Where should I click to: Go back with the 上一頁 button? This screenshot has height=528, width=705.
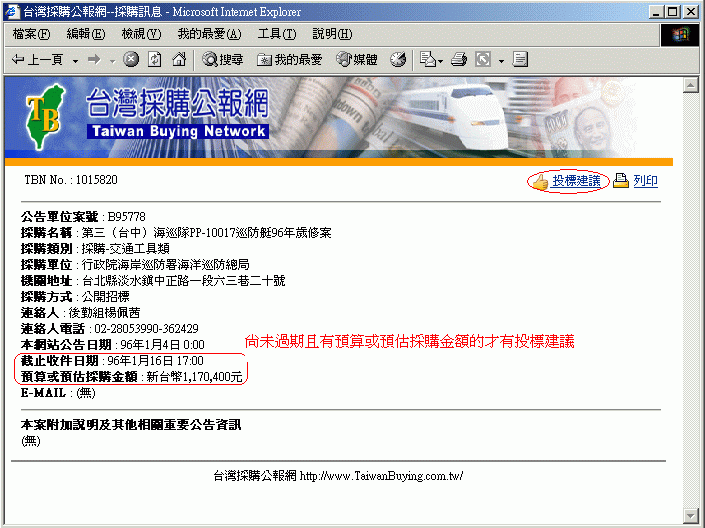pos(37,59)
